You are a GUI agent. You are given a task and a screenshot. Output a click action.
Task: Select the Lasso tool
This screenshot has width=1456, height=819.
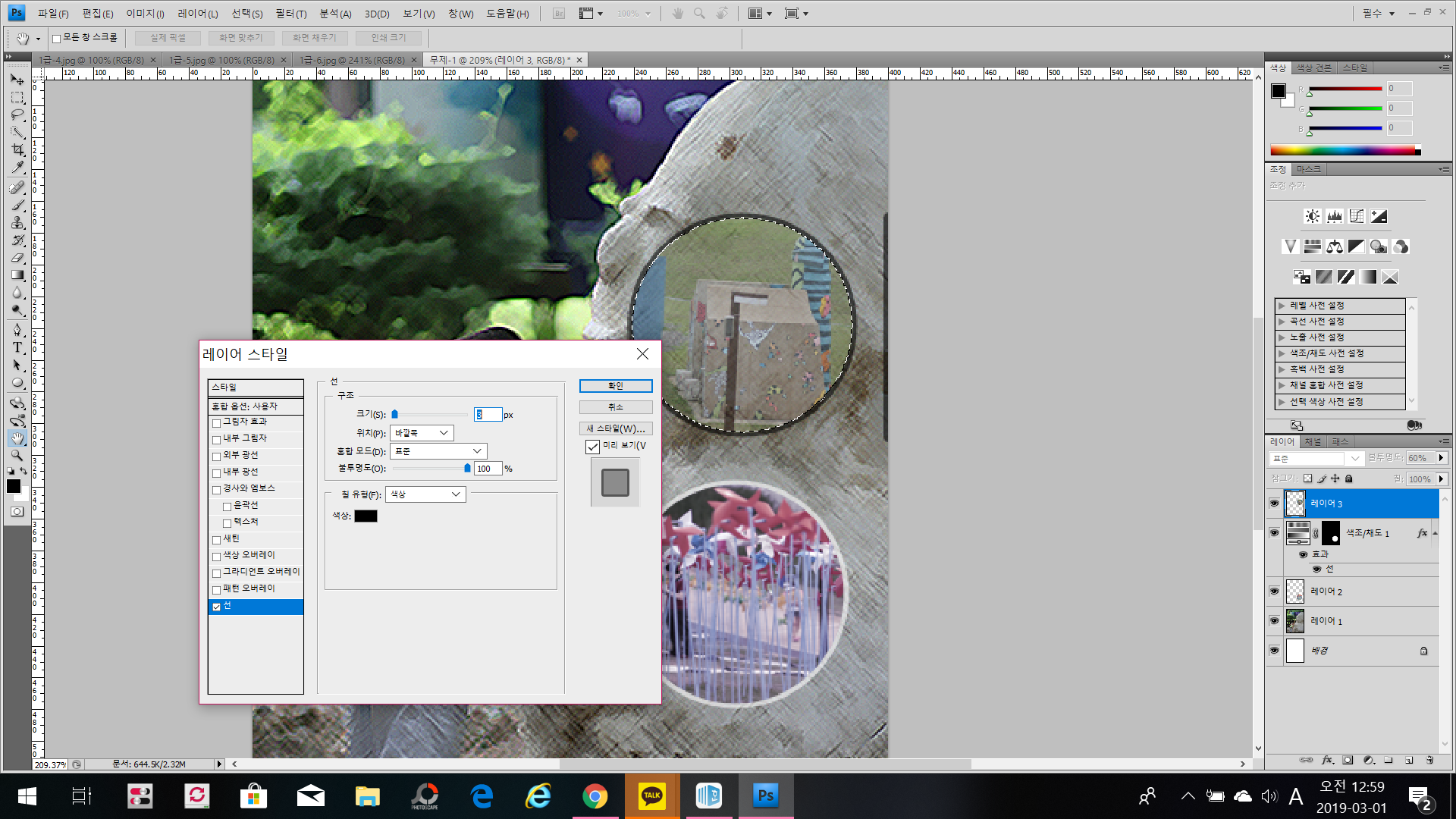[17, 115]
